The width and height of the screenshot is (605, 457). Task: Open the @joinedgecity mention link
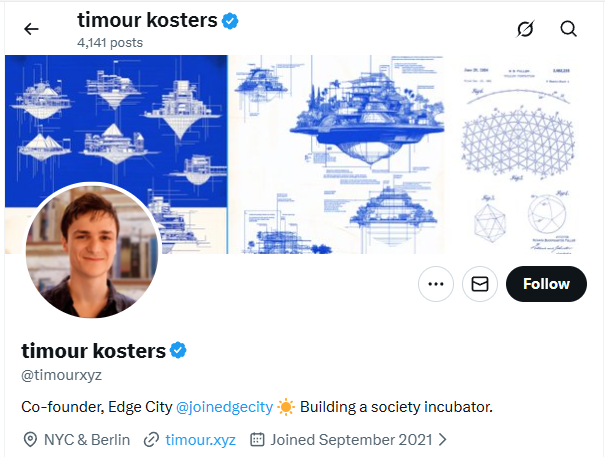point(224,408)
